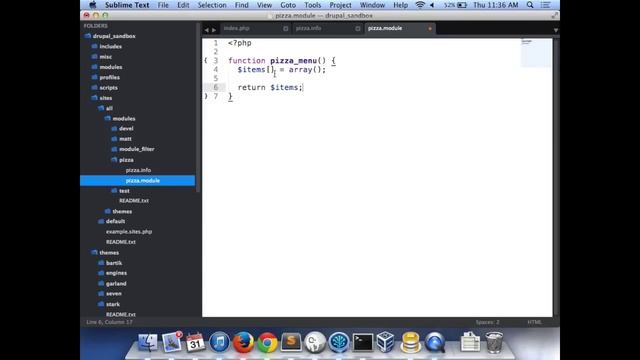Viewport: 640px width, 360px height.
Task: Open example.sites.php in the sidebar
Action: [x=129, y=231]
